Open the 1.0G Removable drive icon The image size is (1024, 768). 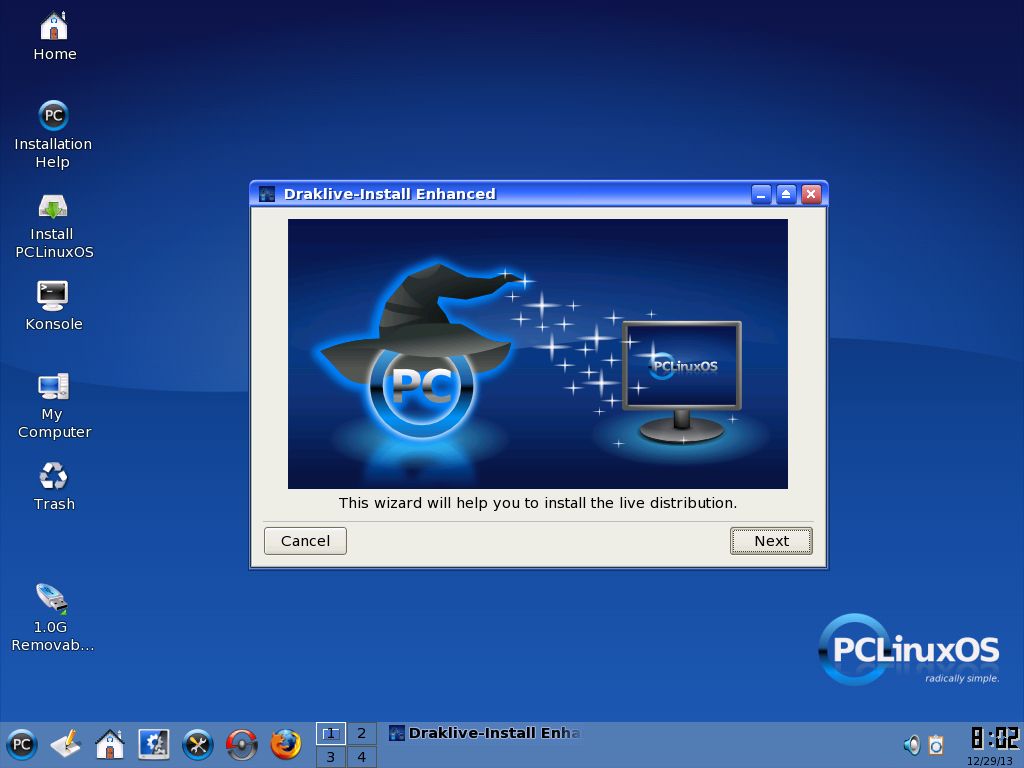[52, 618]
